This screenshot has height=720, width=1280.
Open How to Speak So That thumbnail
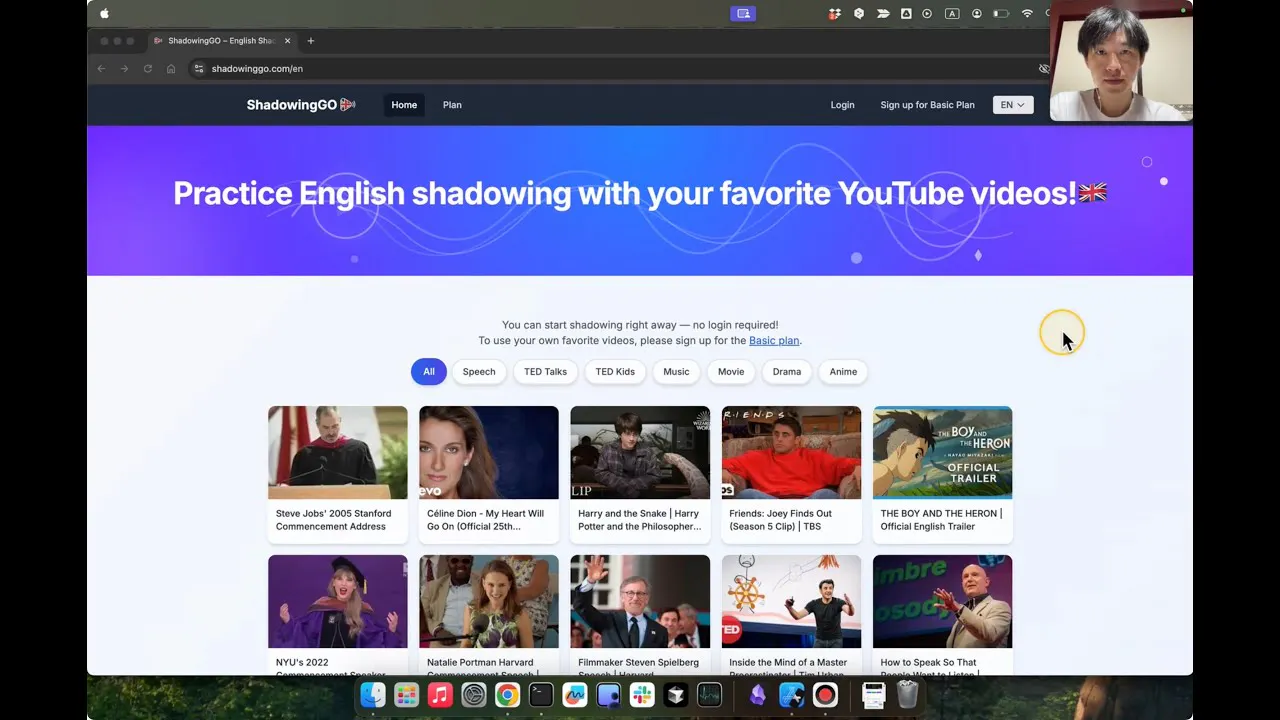[942, 601]
